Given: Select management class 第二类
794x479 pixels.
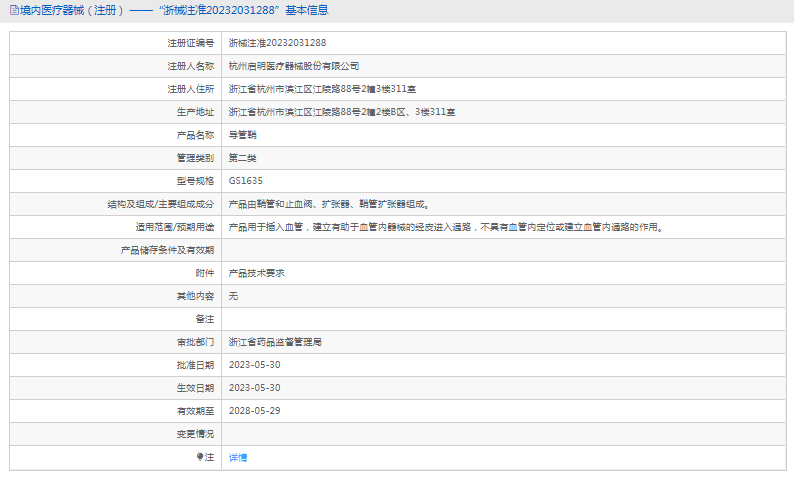Looking at the screenshot, I should click(243, 158).
